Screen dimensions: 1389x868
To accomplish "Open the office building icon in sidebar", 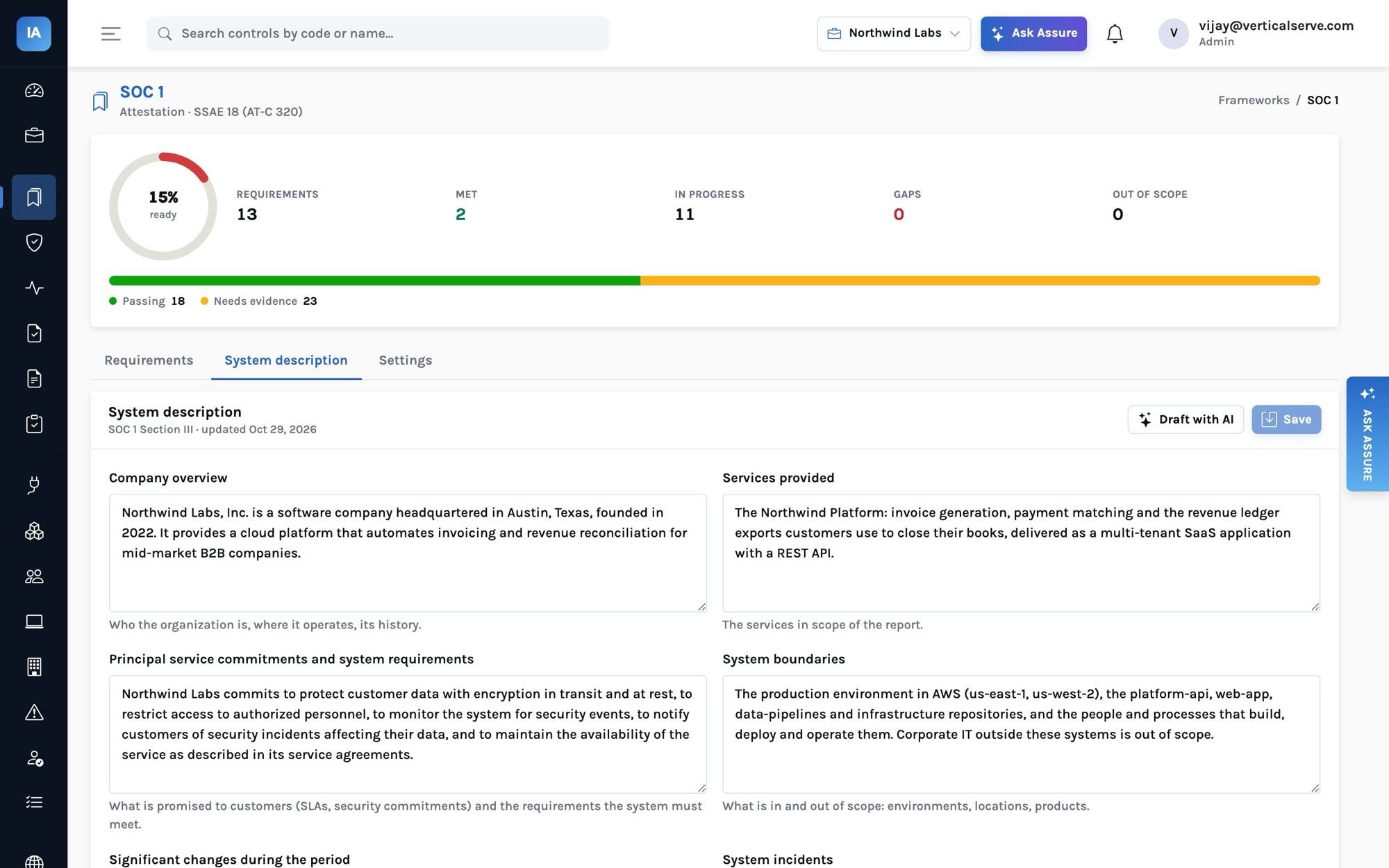I will pos(34,667).
